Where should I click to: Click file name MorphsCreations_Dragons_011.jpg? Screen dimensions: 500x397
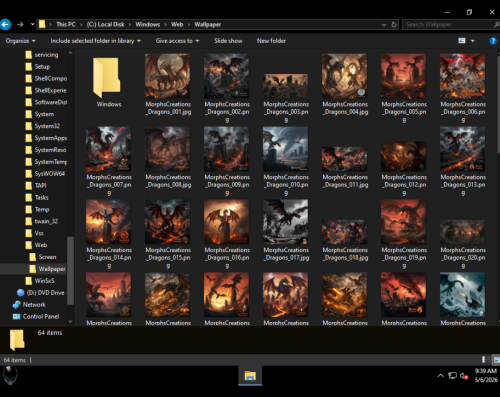(x=345, y=181)
